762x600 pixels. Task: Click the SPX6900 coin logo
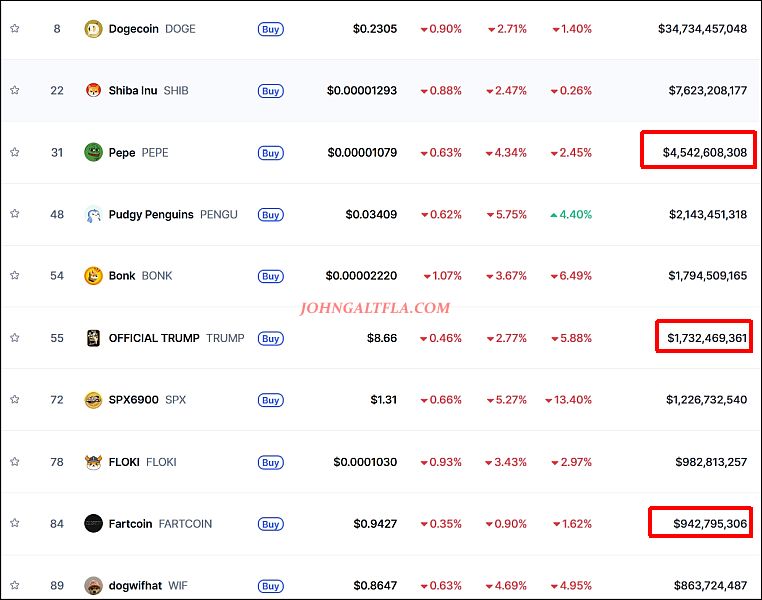pyautogui.click(x=93, y=400)
